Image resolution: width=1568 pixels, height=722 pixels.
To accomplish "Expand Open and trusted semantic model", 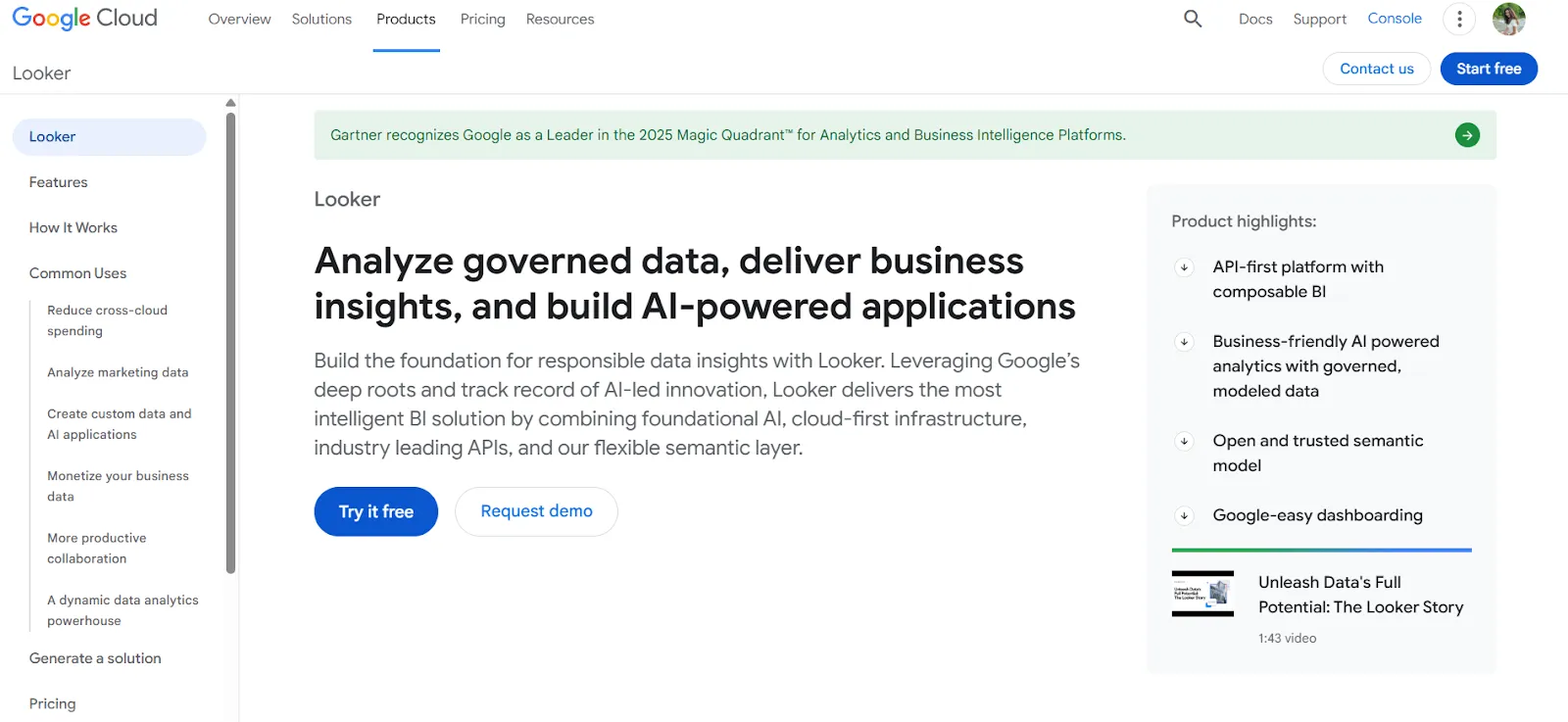I will pos(1184,442).
